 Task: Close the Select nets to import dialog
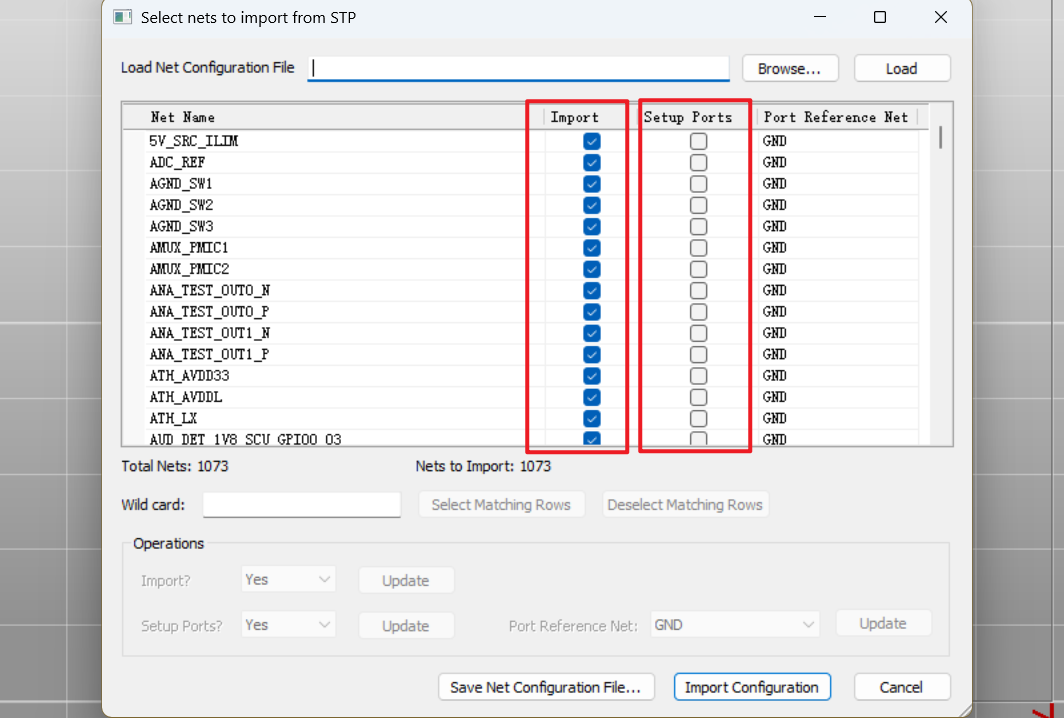940,17
